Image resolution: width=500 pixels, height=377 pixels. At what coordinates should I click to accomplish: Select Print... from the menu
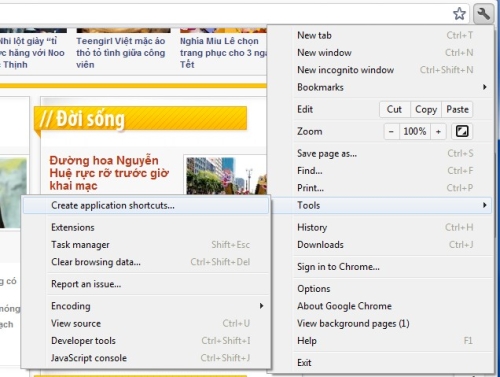392,188
